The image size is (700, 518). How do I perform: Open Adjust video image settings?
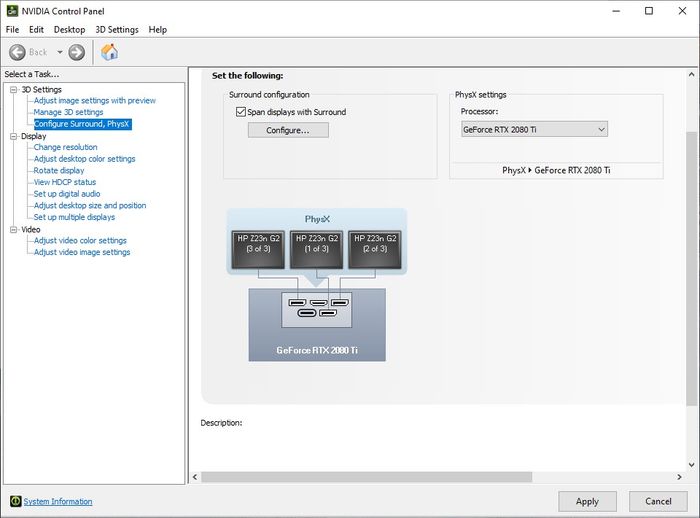(x=82, y=252)
